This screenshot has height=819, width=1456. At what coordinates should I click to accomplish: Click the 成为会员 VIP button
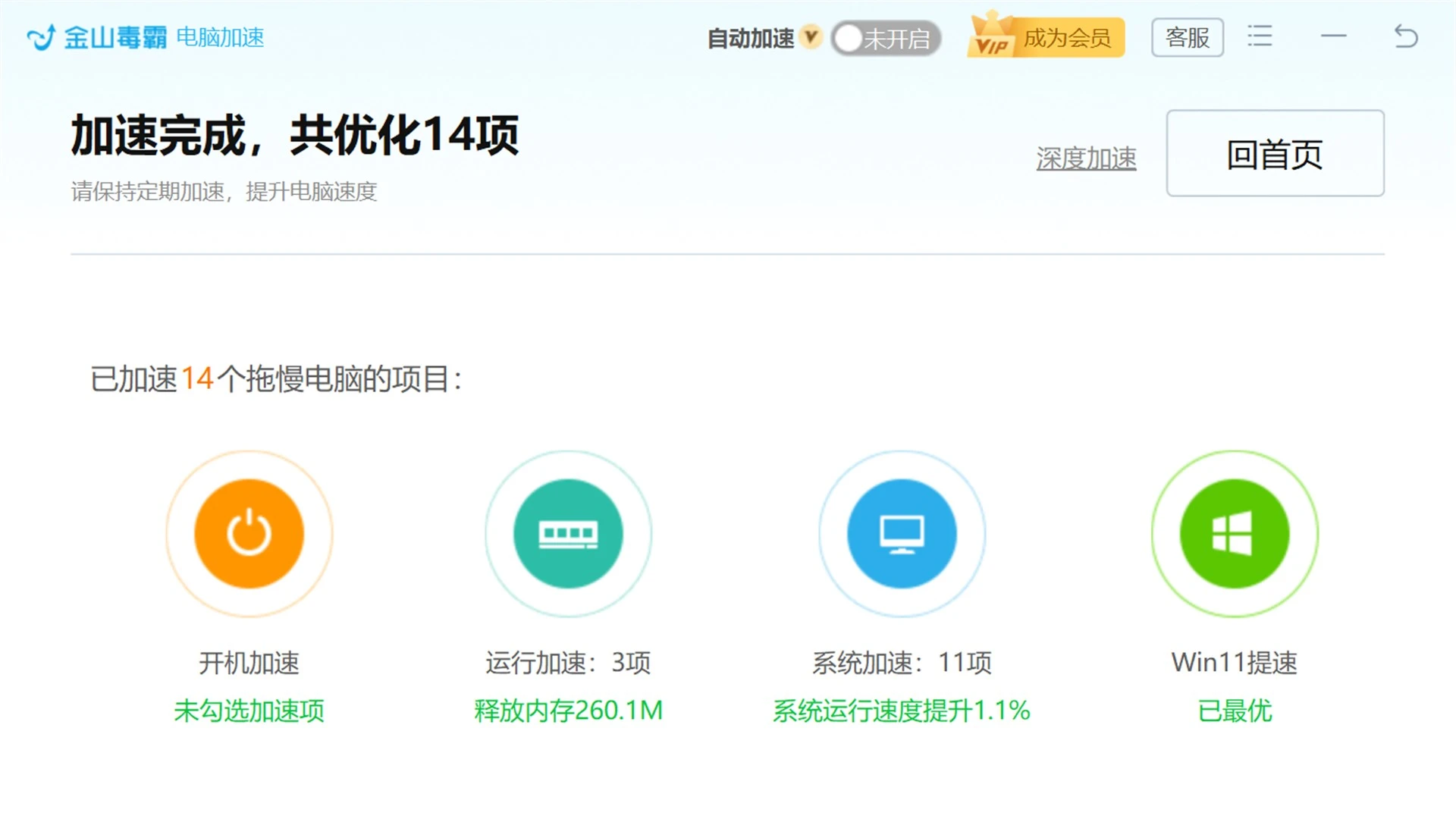click(1046, 36)
